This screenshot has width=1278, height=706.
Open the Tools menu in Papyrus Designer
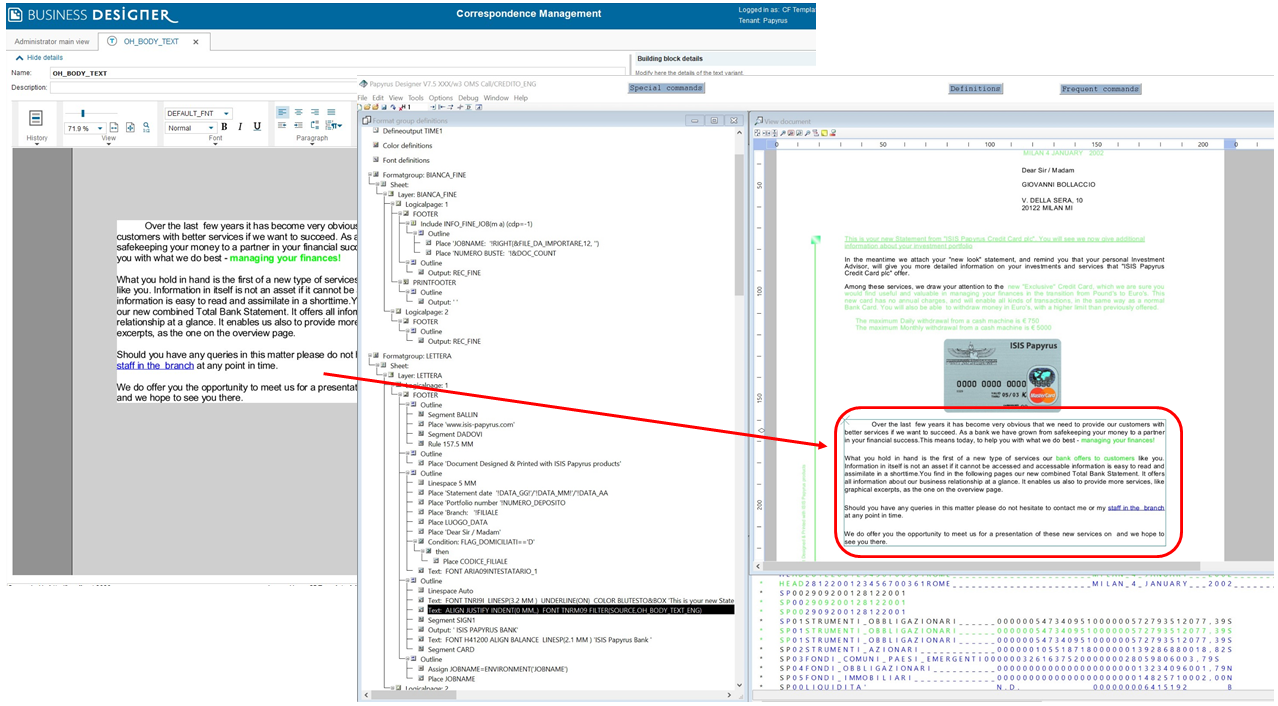click(x=415, y=98)
